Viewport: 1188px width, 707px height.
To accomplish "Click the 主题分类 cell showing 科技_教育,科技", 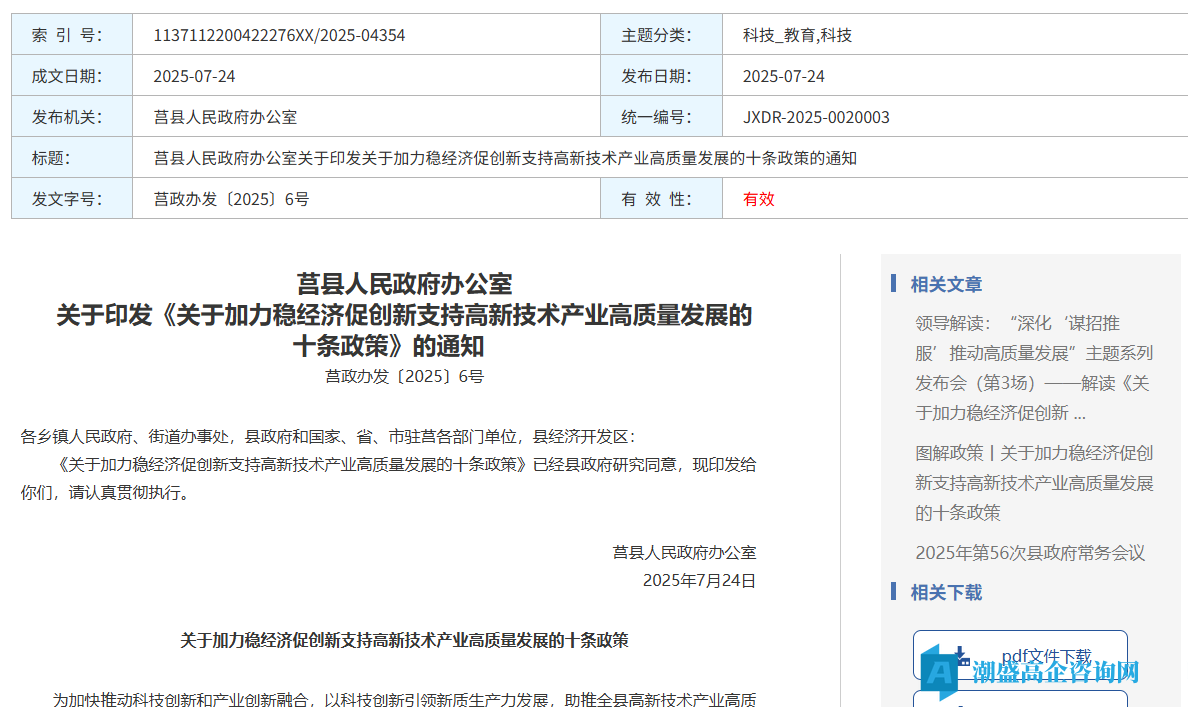I will point(800,34).
